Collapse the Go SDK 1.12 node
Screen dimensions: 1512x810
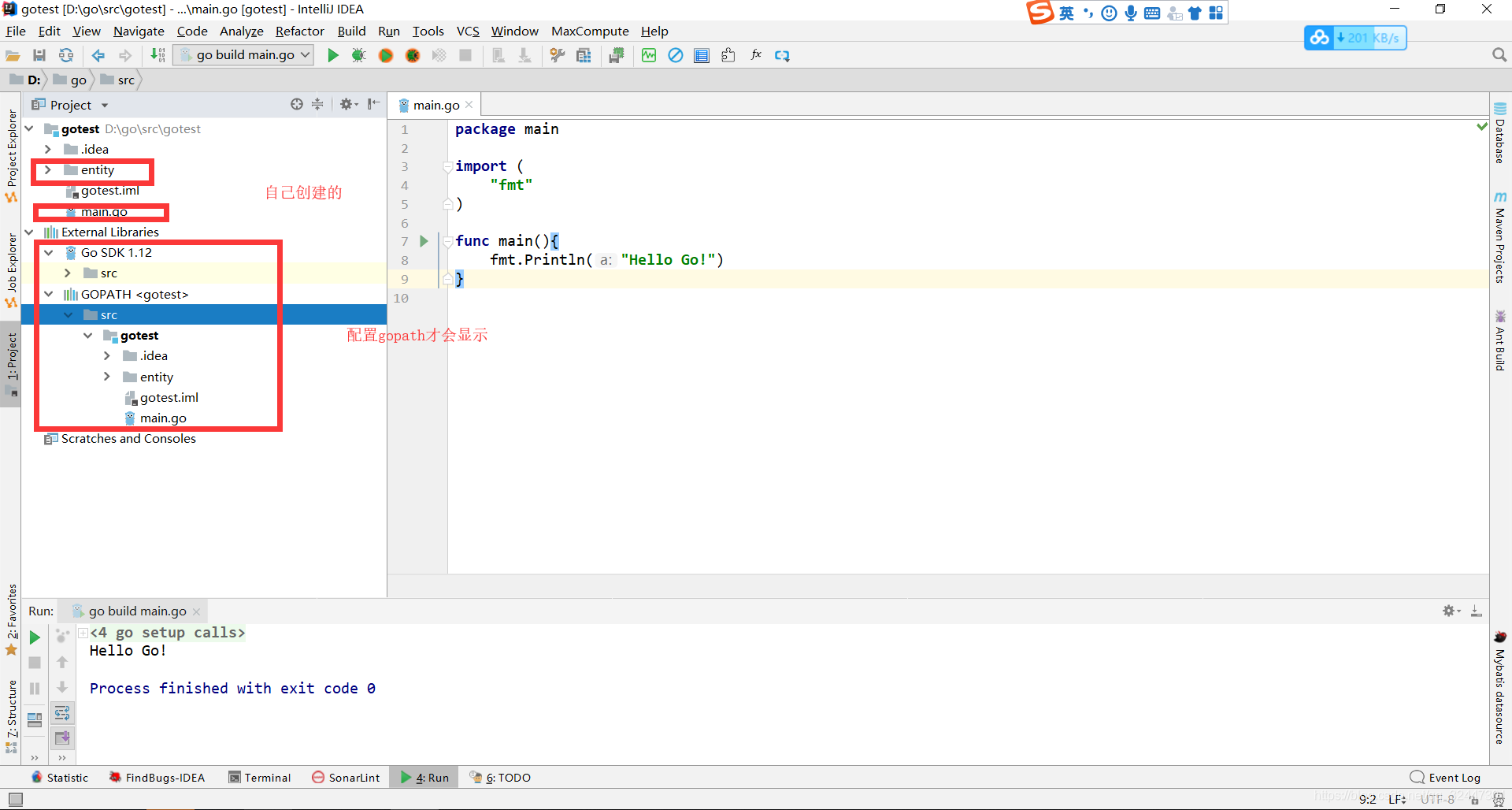49,253
